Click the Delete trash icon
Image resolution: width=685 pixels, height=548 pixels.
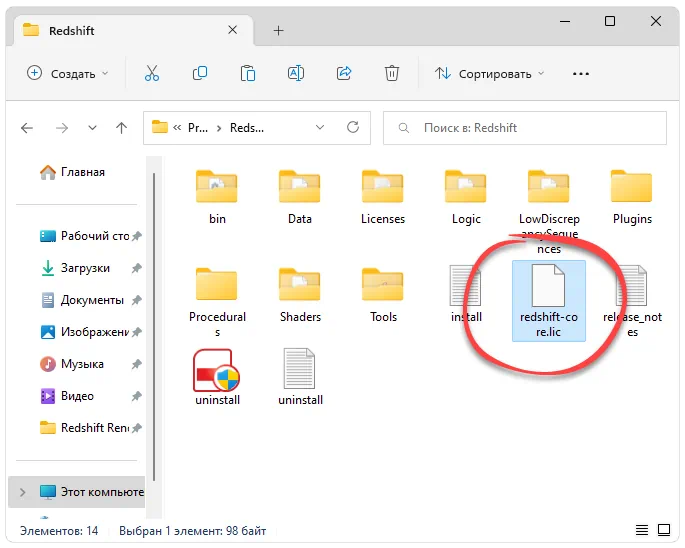[392, 73]
